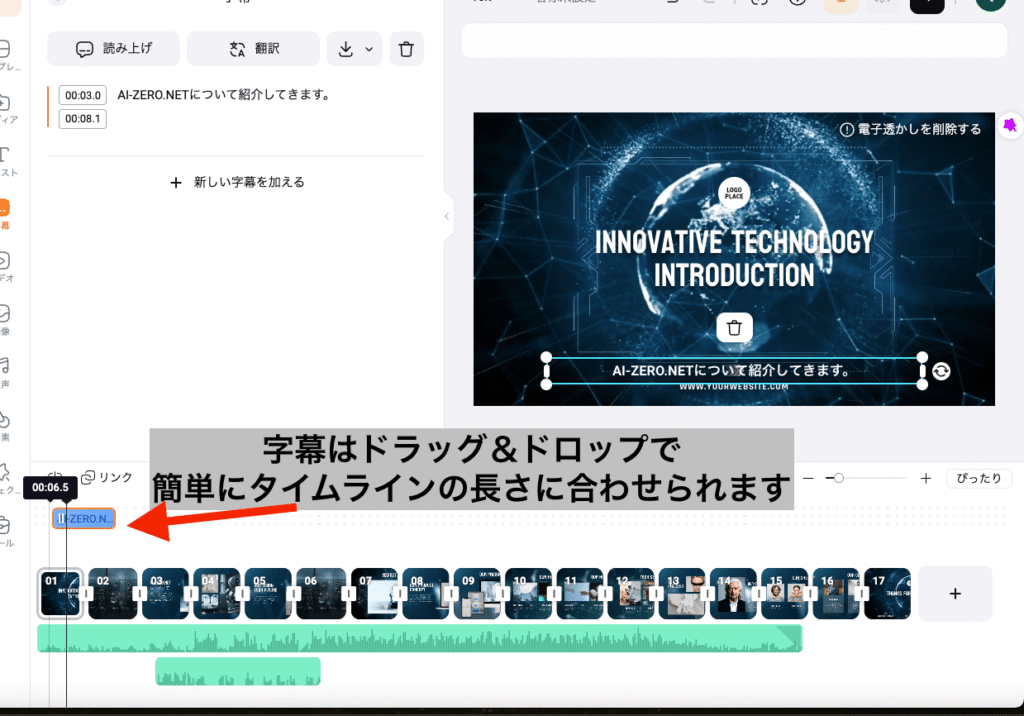Add a new scene with the plus tile
This screenshot has height=716, width=1024.
point(955,593)
